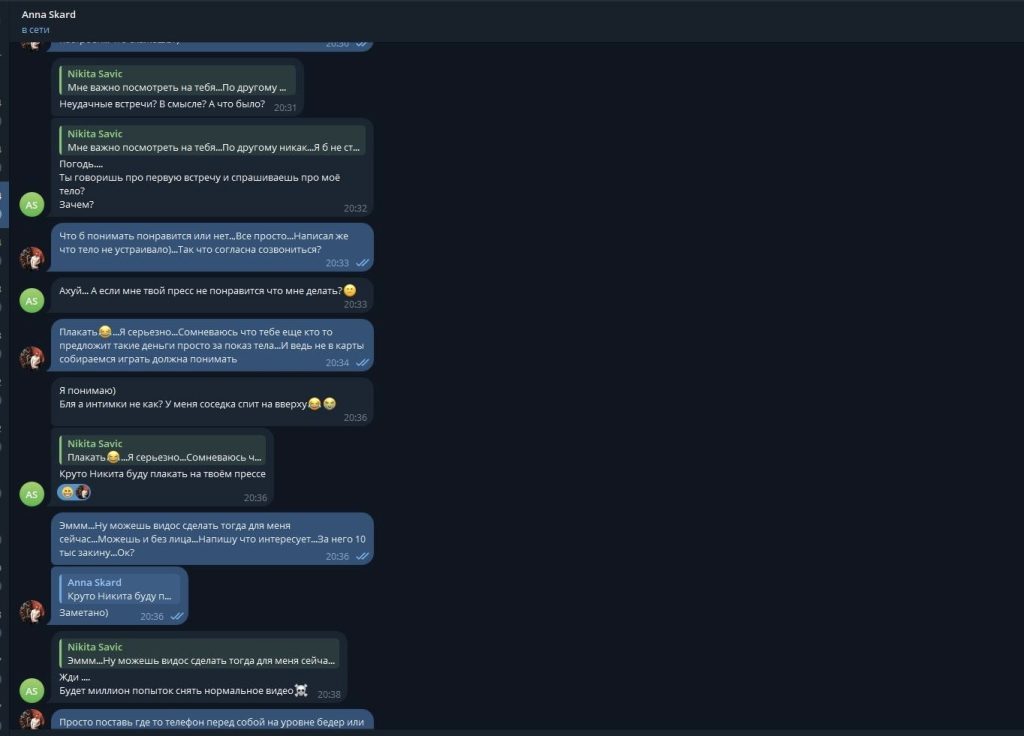
Task: Jump to quoted Nikita Savic reply at 20:31
Action: (177, 80)
